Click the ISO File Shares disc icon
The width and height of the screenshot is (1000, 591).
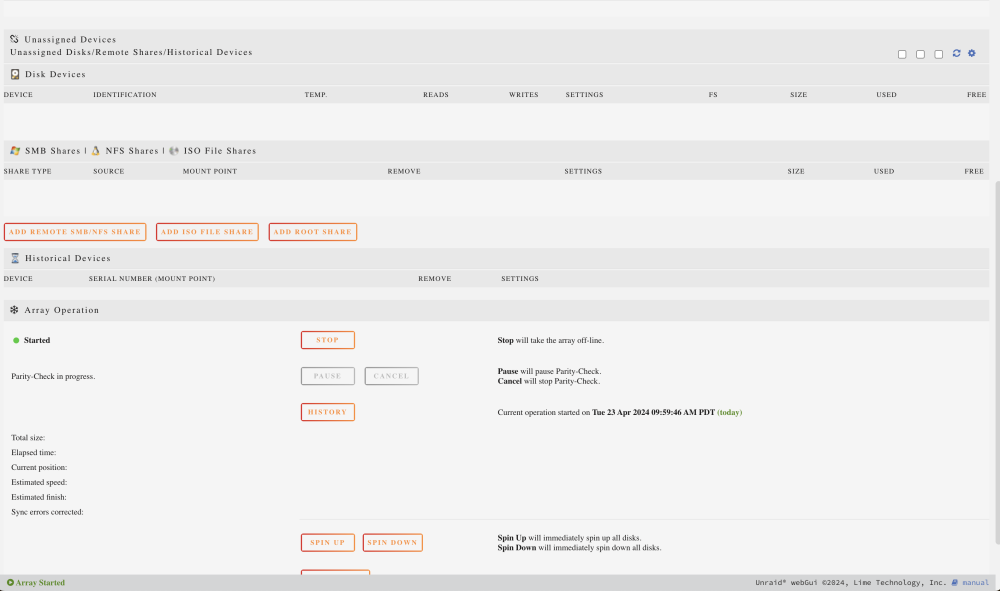coord(174,151)
